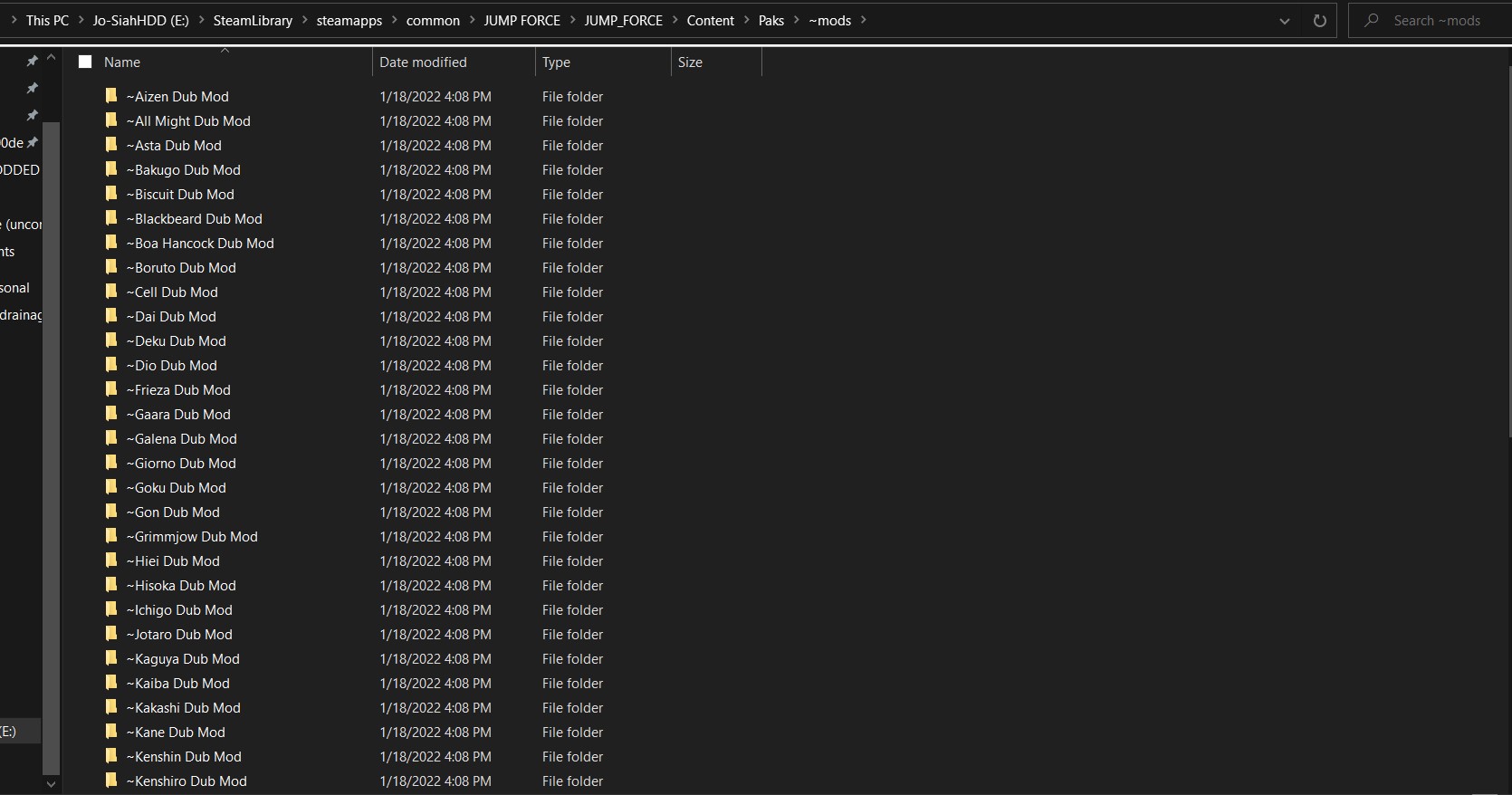Refresh the ~mods folder view

pyautogui.click(x=1319, y=21)
